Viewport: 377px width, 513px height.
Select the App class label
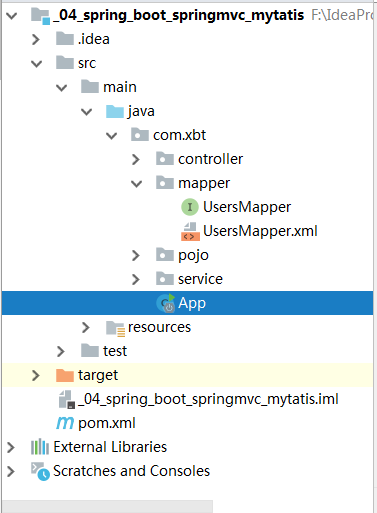click(192, 304)
